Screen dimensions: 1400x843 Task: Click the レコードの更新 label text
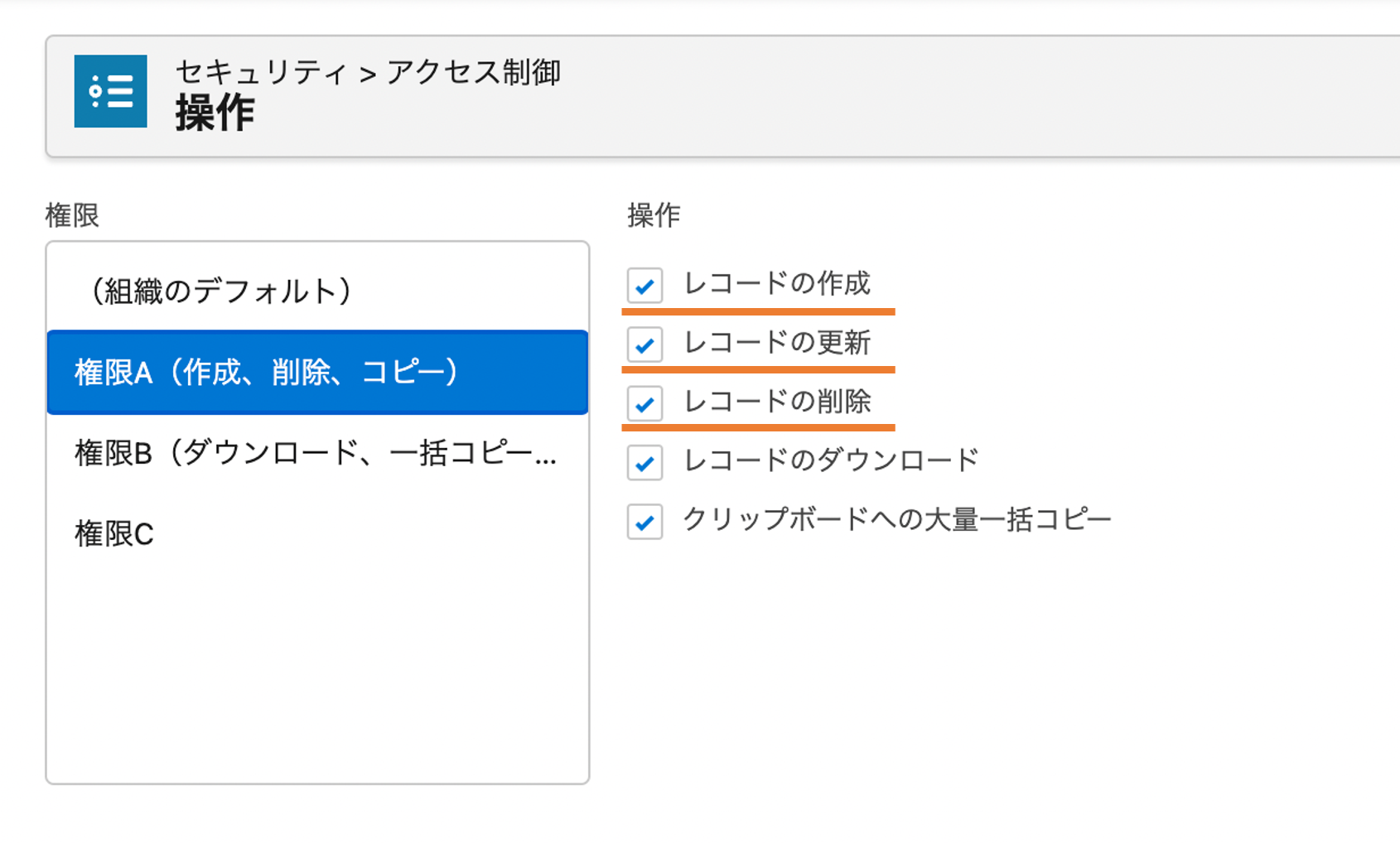pyautogui.click(x=776, y=342)
